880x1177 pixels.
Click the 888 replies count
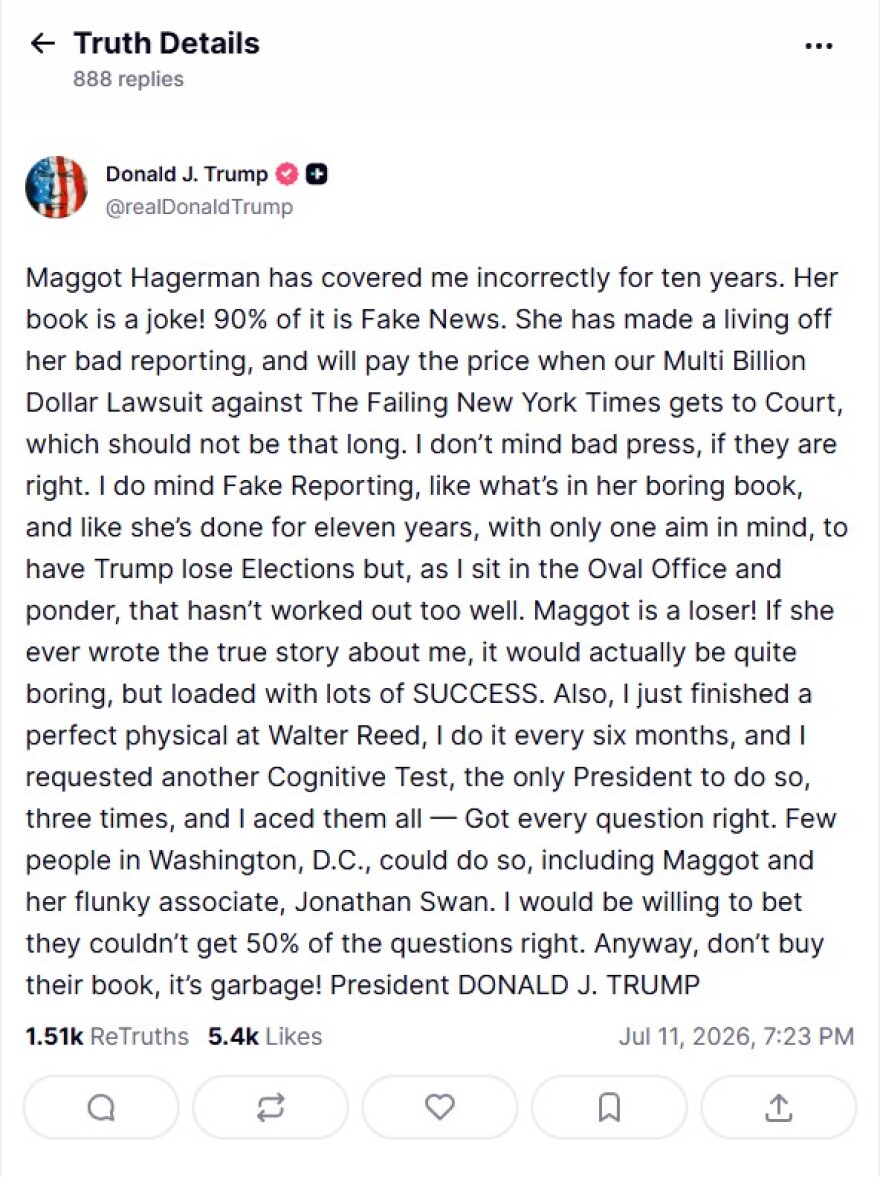[x=128, y=79]
